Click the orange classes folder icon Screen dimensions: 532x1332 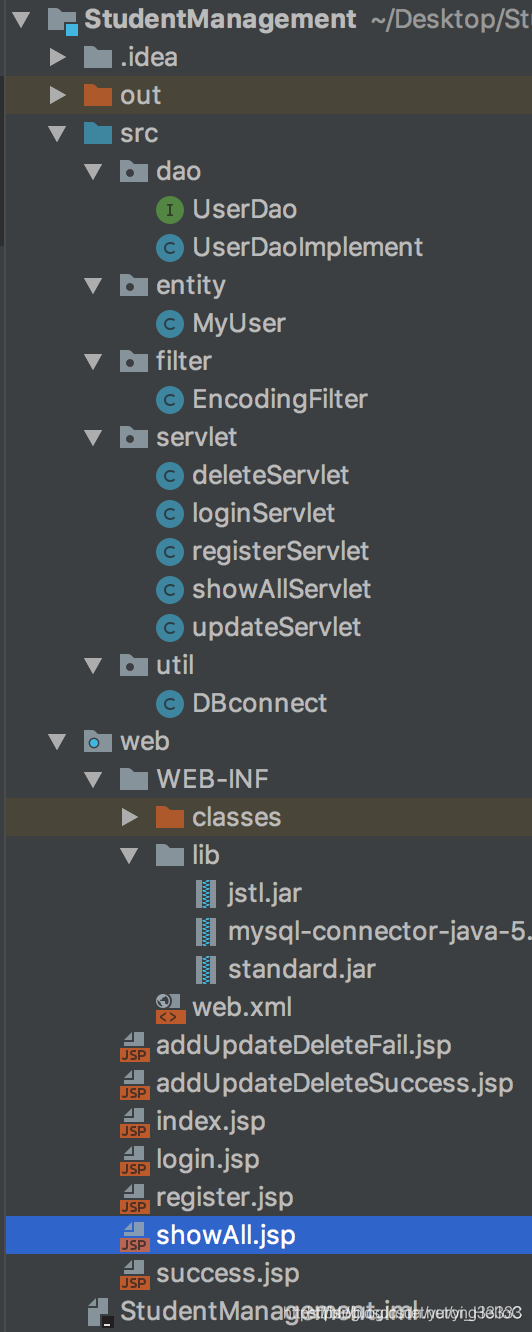tap(170, 817)
